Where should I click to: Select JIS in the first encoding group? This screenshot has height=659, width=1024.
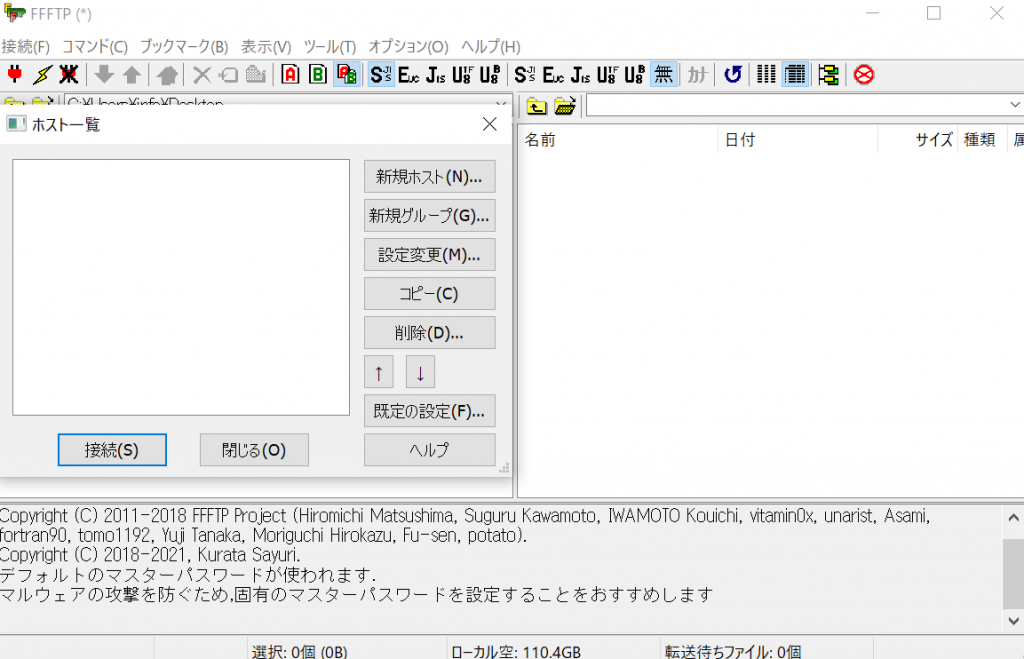[436, 74]
